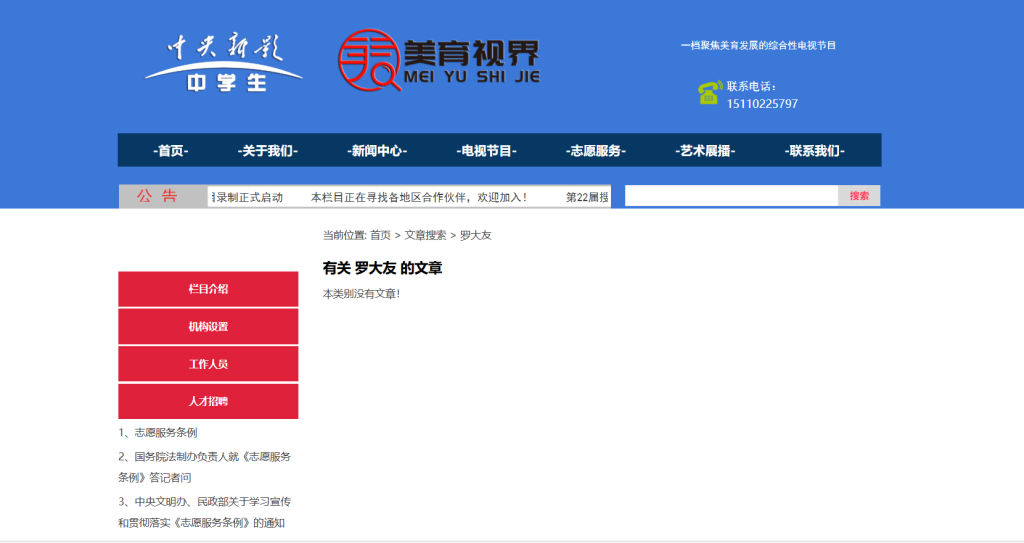The height and width of the screenshot is (543, 1024).
Task: Open the 志愿服务 menu item
Action: tap(596, 151)
